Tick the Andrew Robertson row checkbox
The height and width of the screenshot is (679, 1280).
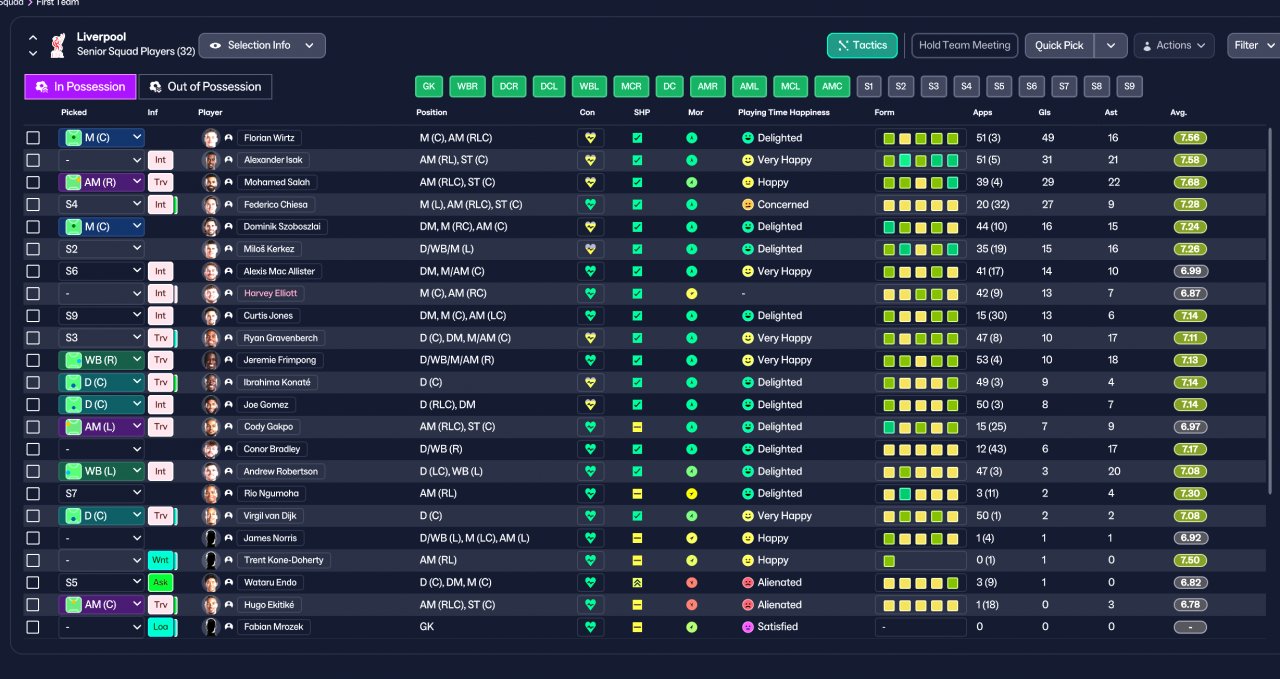coord(33,471)
